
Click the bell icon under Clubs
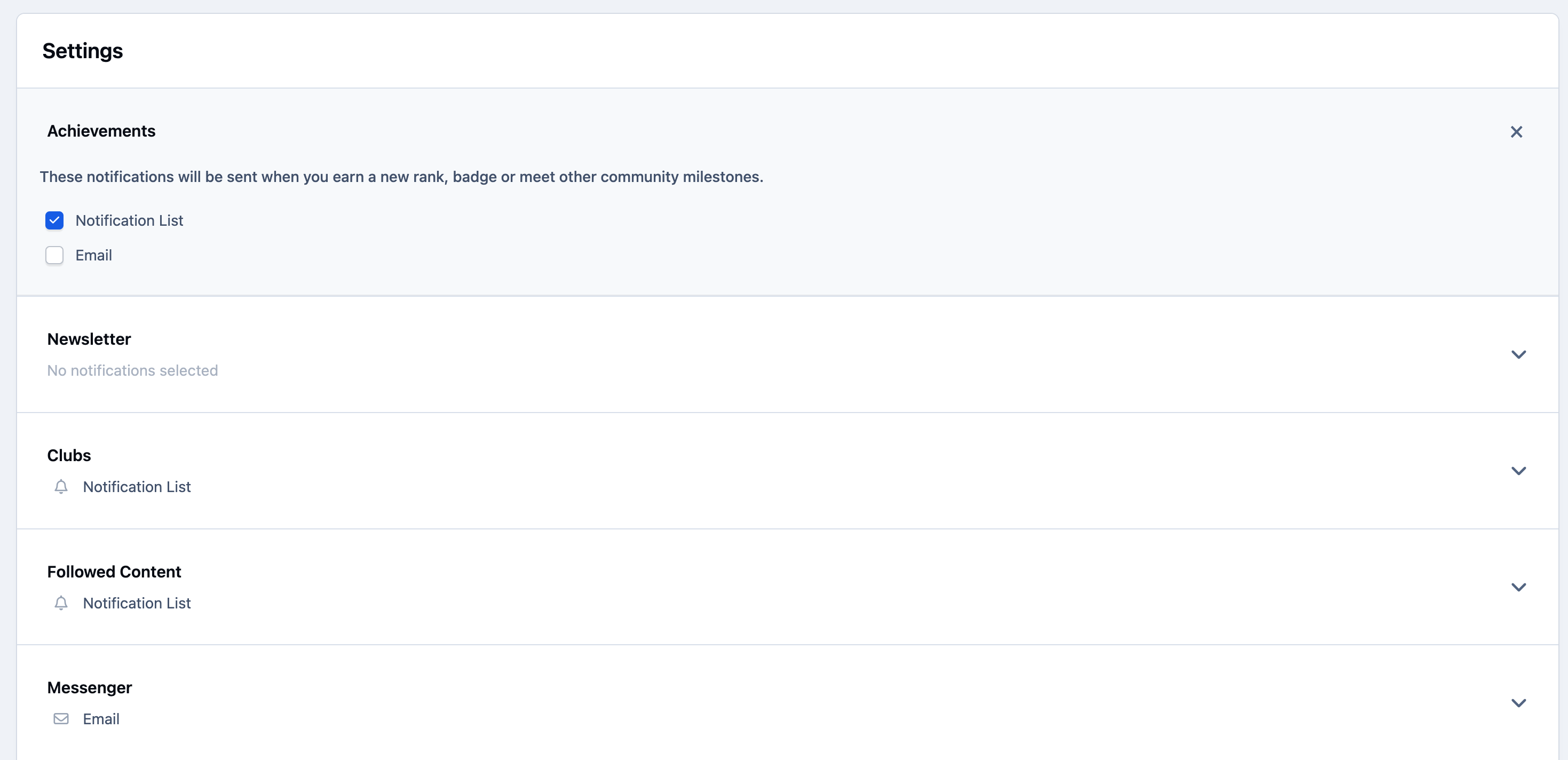[x=61, y=487]
